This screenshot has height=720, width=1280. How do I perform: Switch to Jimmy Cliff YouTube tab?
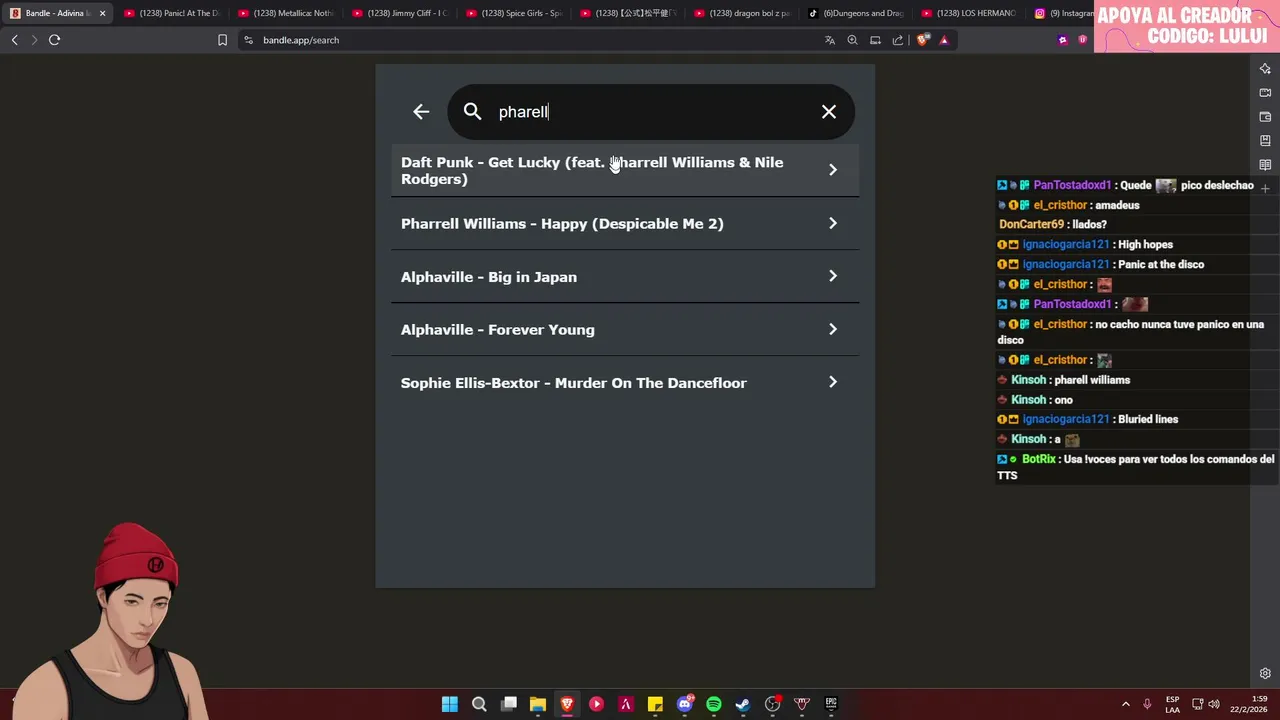[400, 13]
